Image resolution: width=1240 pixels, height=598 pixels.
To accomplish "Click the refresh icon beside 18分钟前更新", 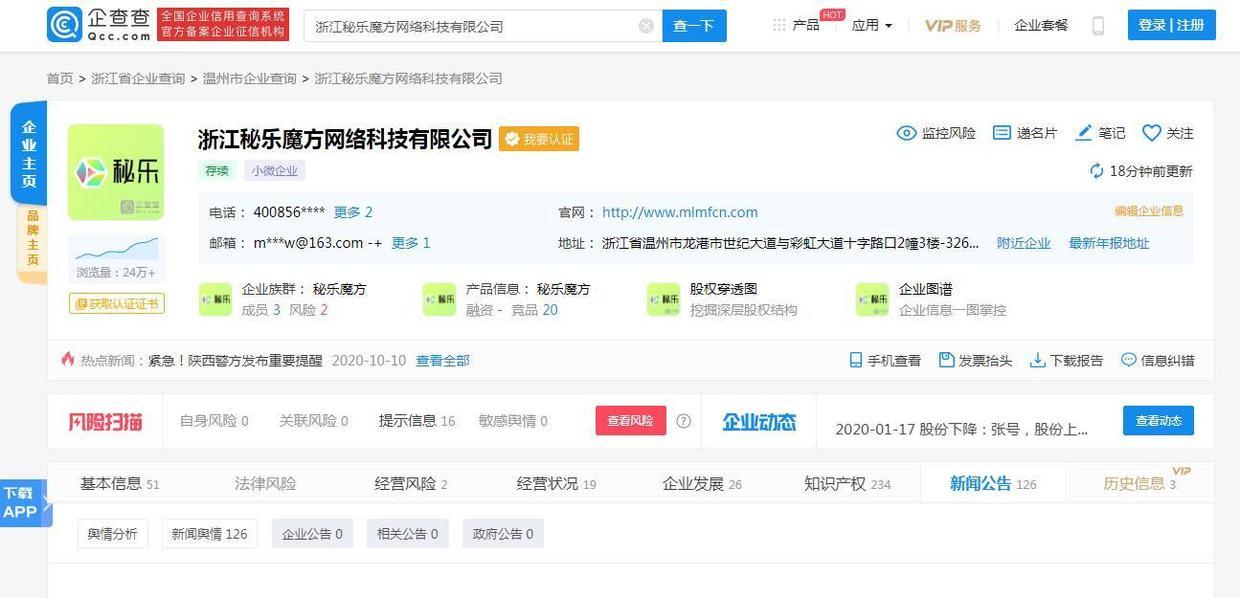I will pos(1097,171).
